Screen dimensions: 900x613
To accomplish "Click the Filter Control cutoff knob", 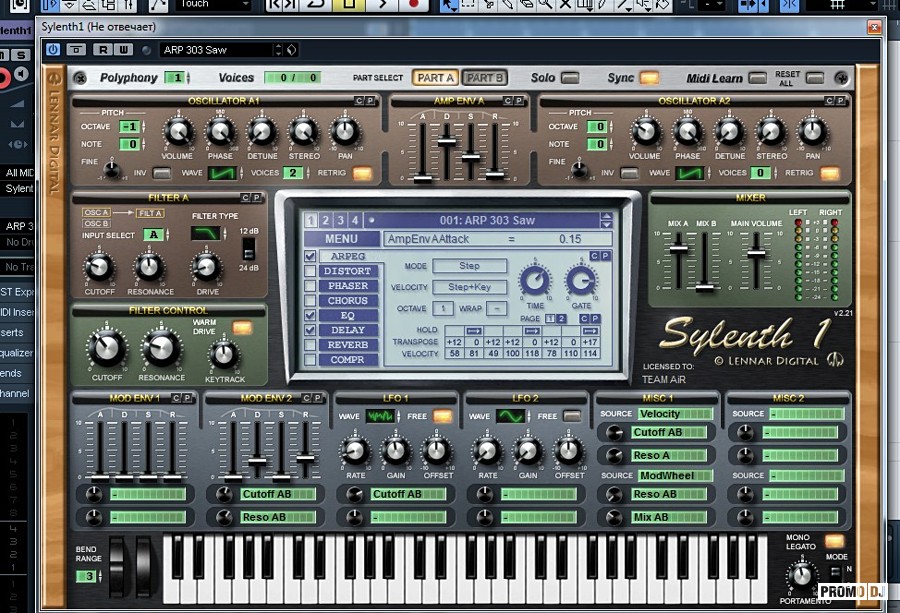I will click(105, 349).
